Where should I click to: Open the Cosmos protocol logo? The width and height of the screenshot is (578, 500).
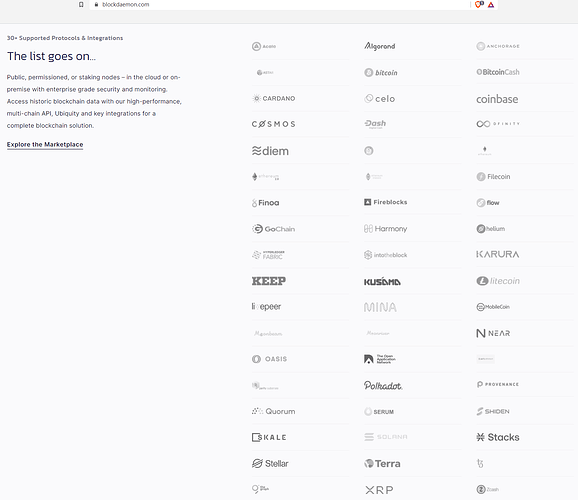[x=274, y=124]
